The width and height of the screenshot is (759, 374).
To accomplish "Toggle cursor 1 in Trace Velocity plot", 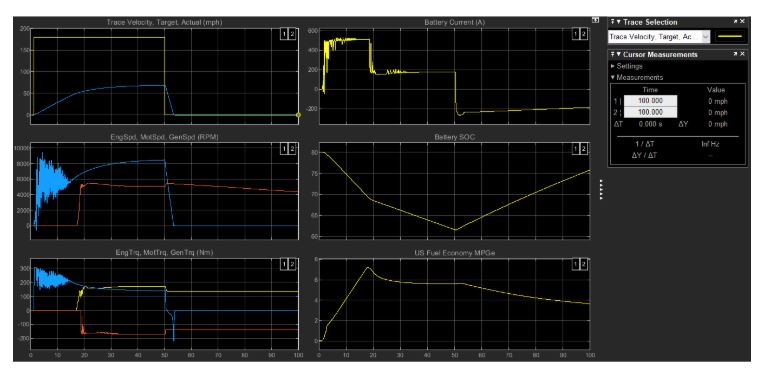I will click(285, 33).
